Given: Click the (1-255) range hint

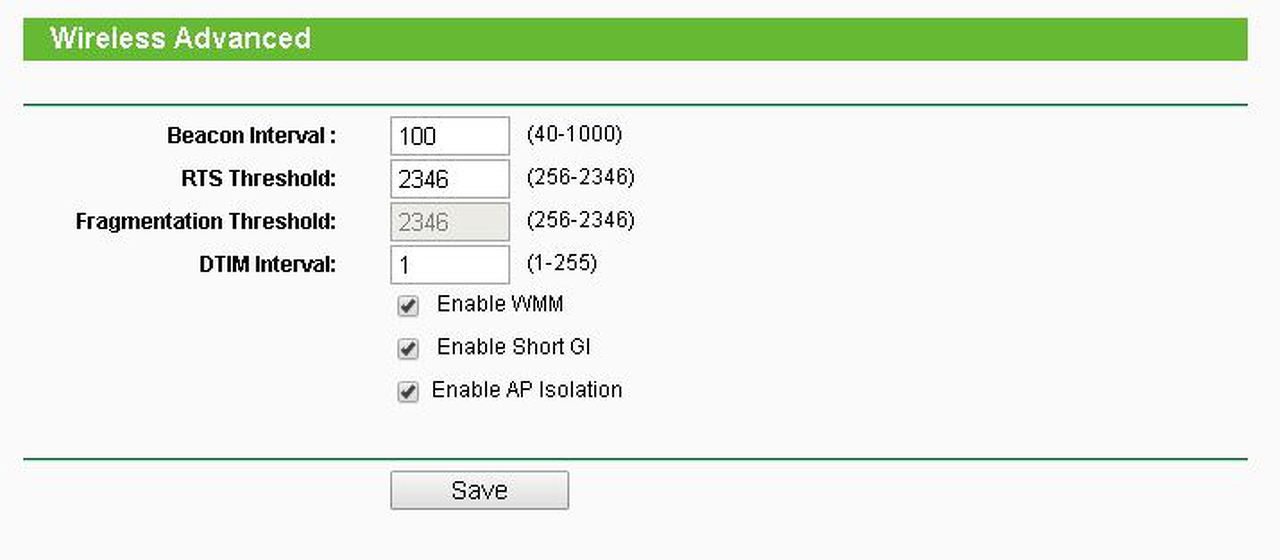Looking at the screenshot, I should (x=561, y=263).
